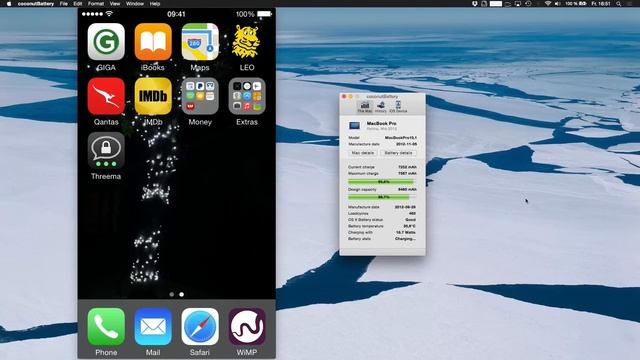Open the WiMP music app
This screenshot has width=640, height=360.
click(247, 327)
